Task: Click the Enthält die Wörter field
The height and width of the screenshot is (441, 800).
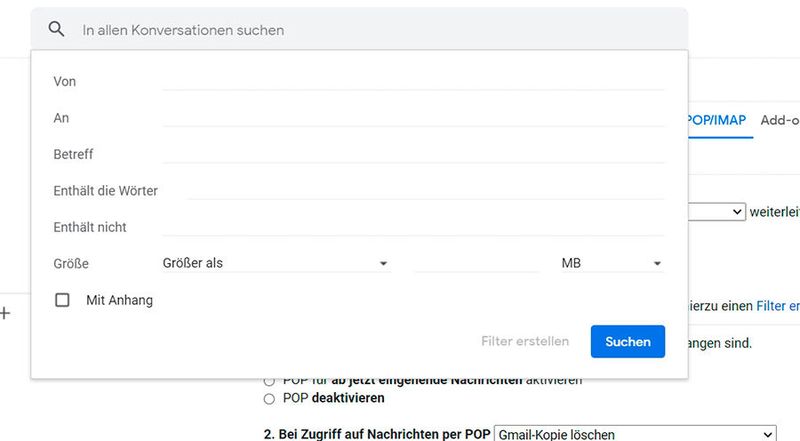Action: 425,190
